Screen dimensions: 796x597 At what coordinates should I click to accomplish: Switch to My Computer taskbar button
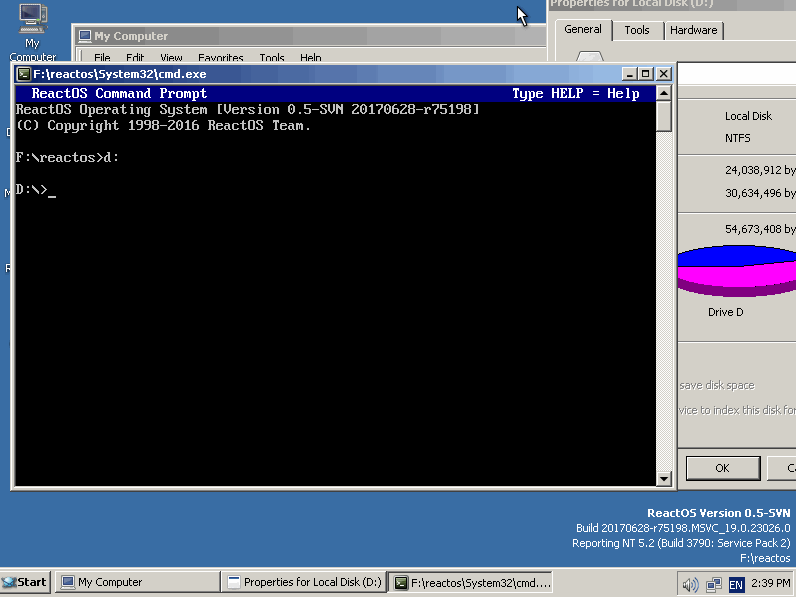point(138,582)
